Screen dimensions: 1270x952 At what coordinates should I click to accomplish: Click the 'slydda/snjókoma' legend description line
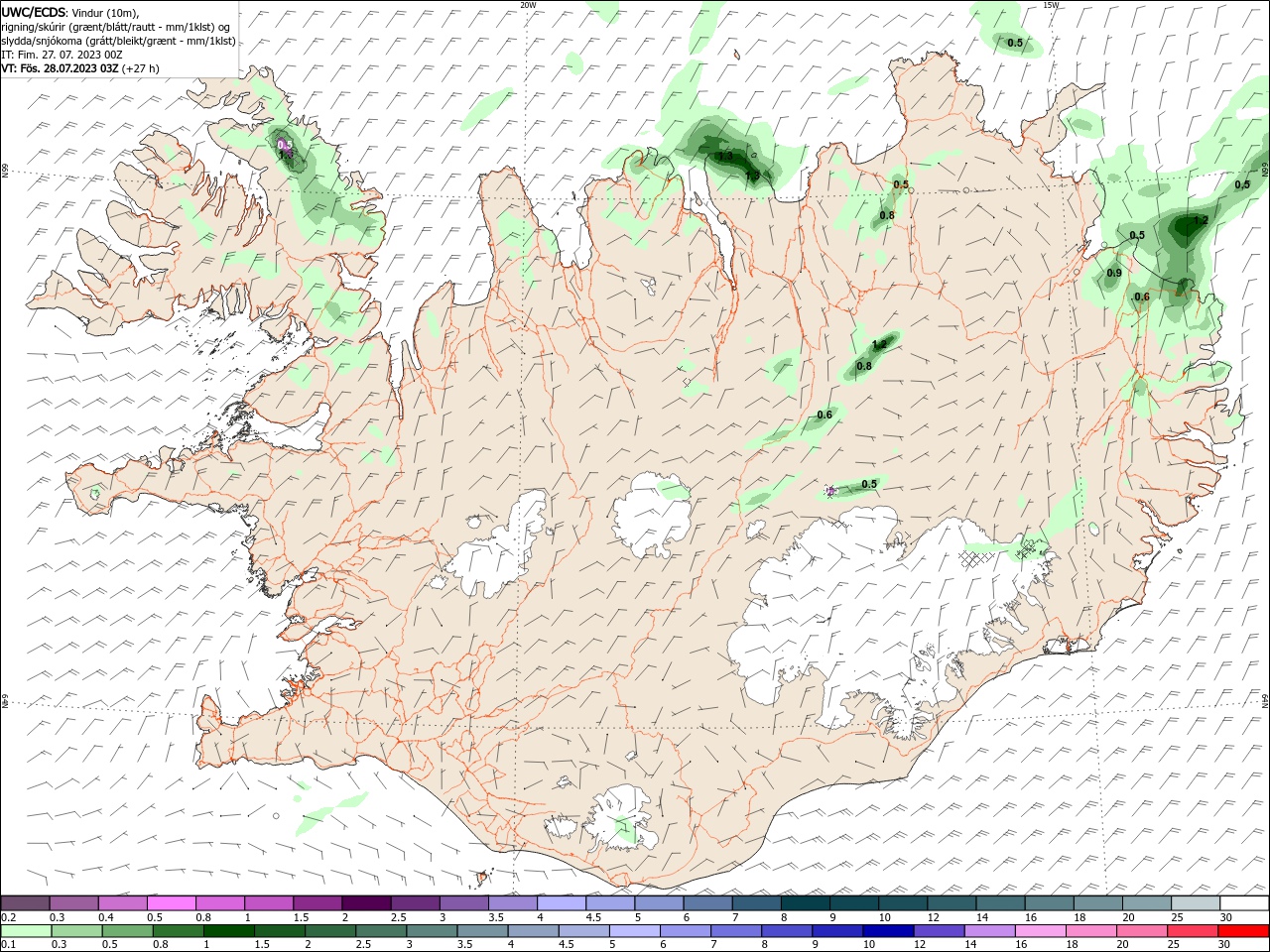118,41
